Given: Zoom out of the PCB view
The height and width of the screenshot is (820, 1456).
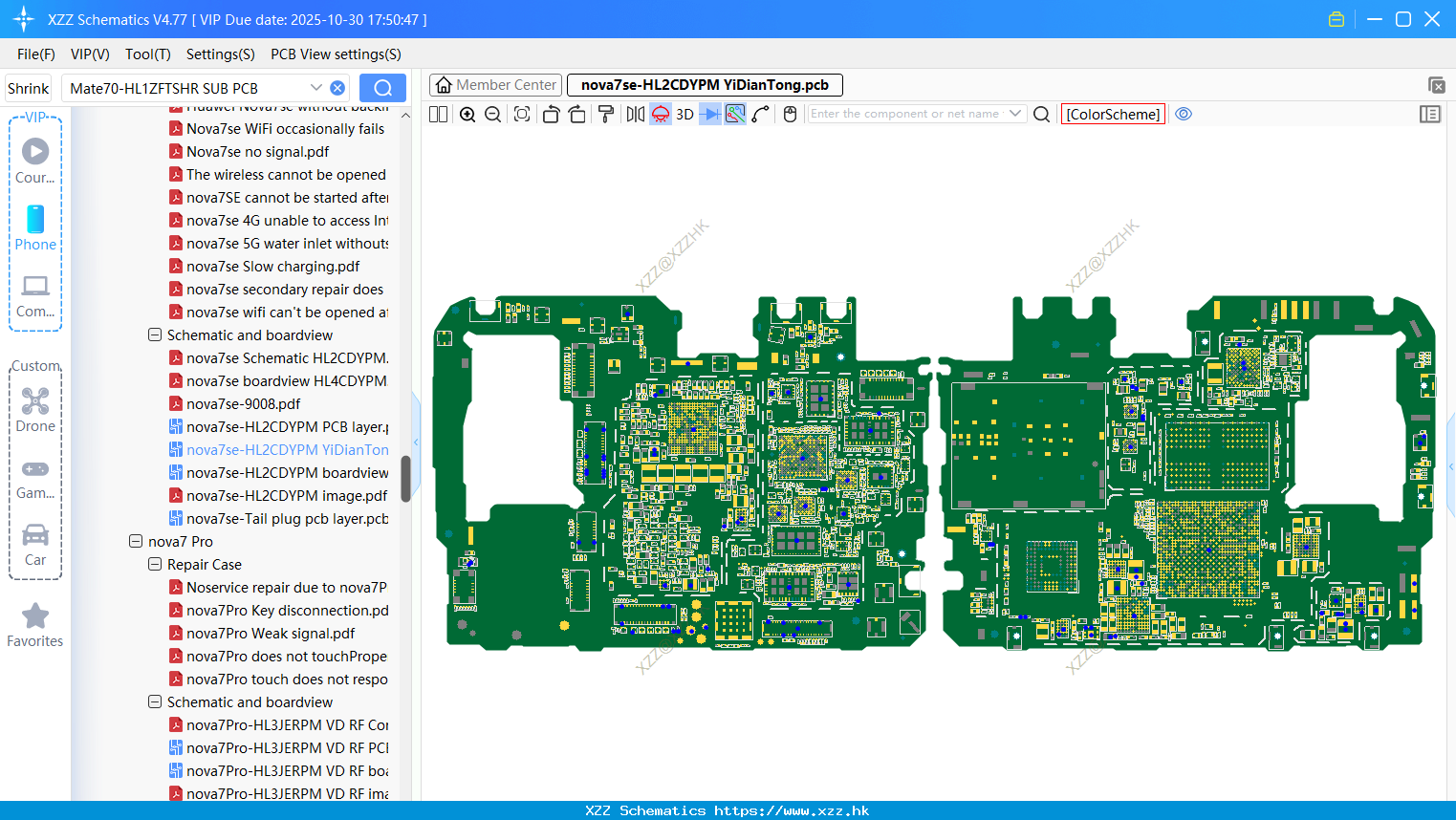Looking at the screenshot, I should 493,114.
